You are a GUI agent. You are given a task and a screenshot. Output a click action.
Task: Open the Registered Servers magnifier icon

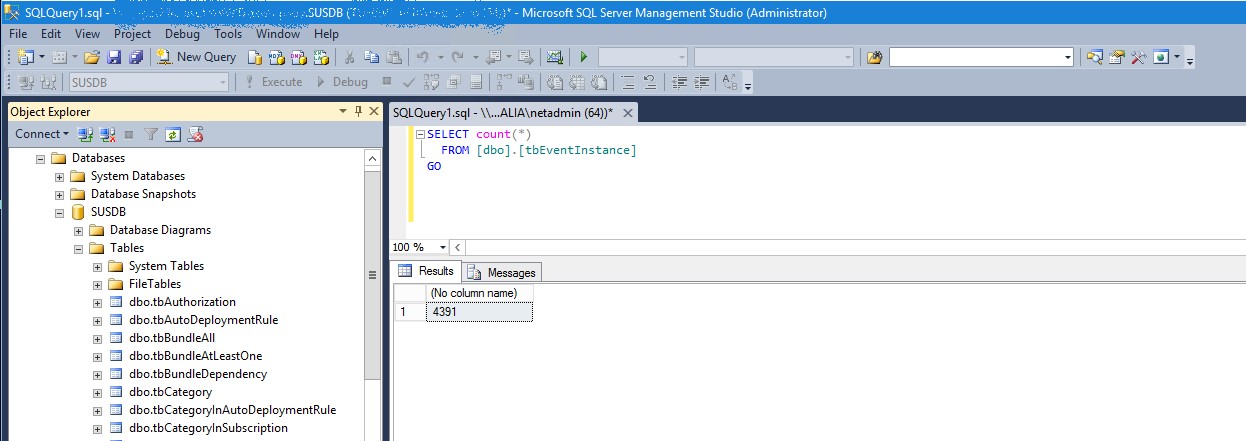coord(1095,57)
